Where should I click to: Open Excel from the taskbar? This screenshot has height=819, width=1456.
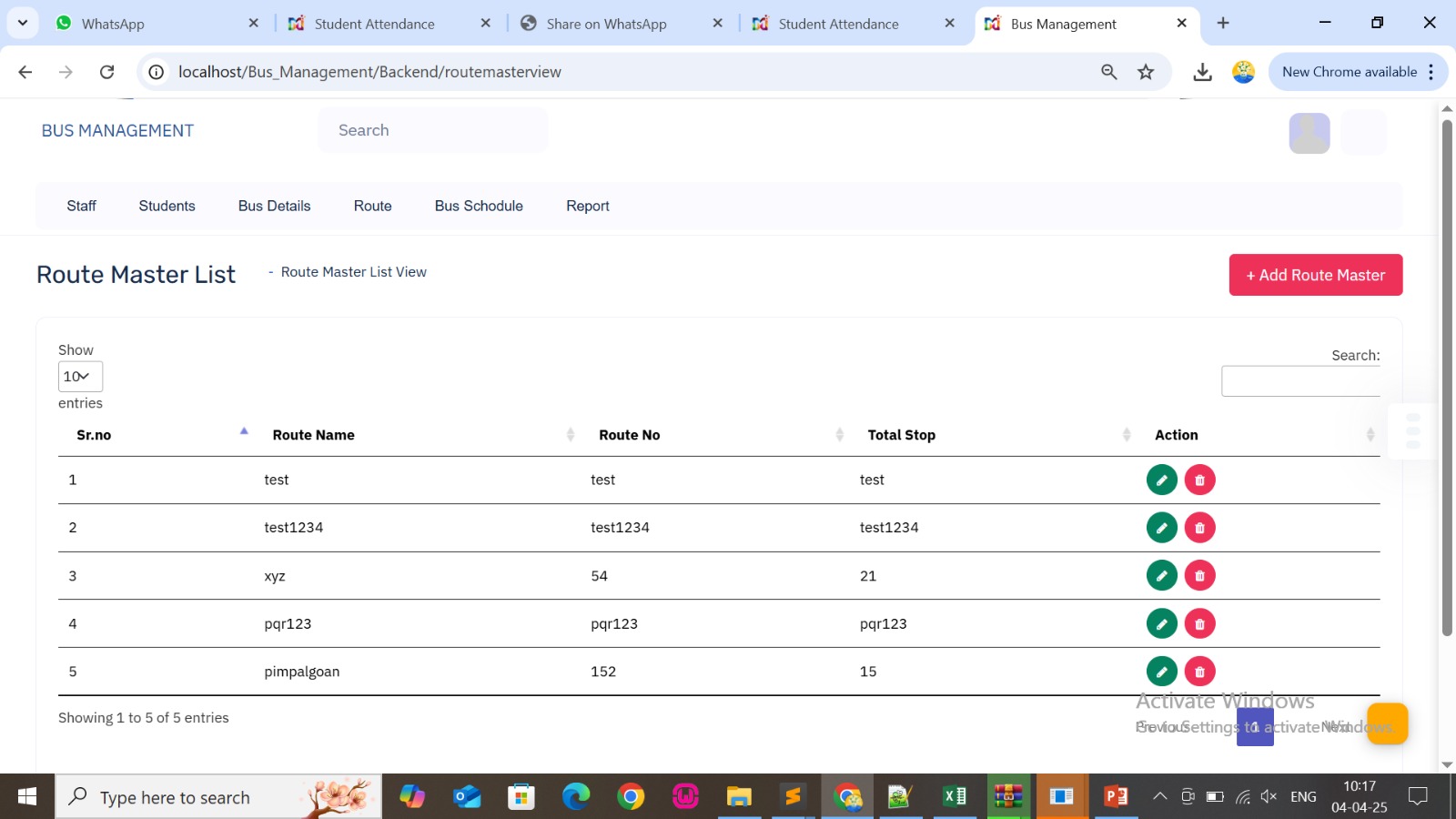coord(955,797)
